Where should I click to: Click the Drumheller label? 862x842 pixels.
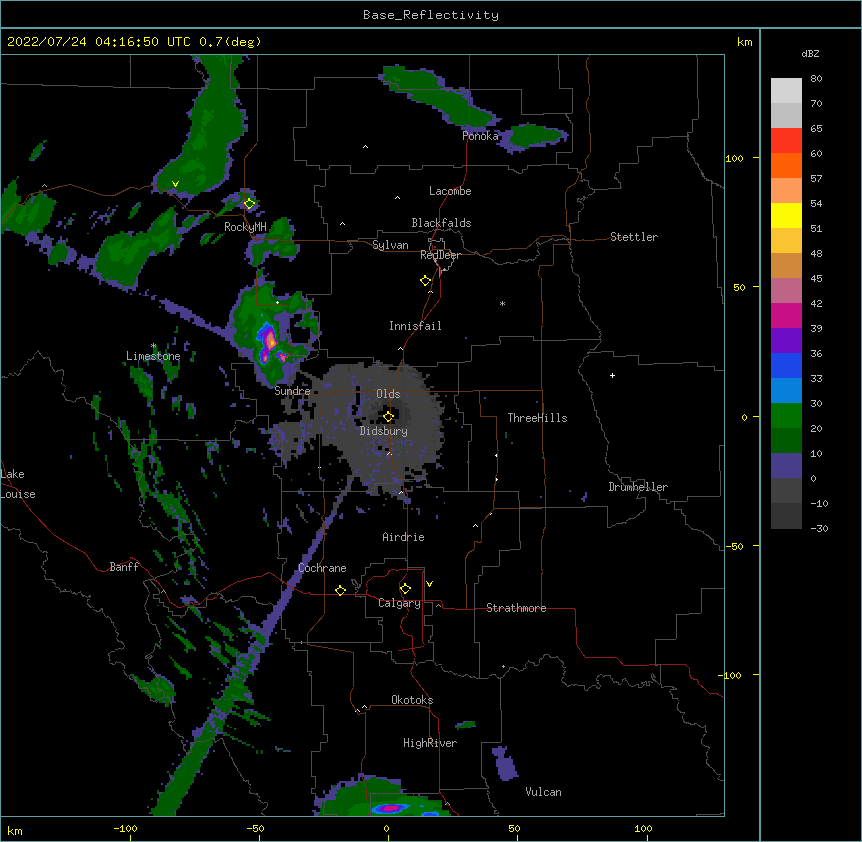638,487
